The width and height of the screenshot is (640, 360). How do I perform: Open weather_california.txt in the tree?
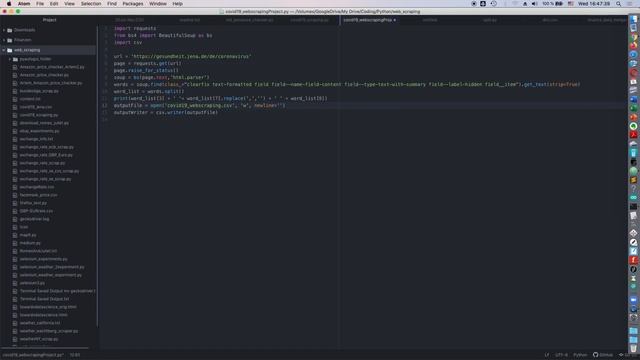40,323
